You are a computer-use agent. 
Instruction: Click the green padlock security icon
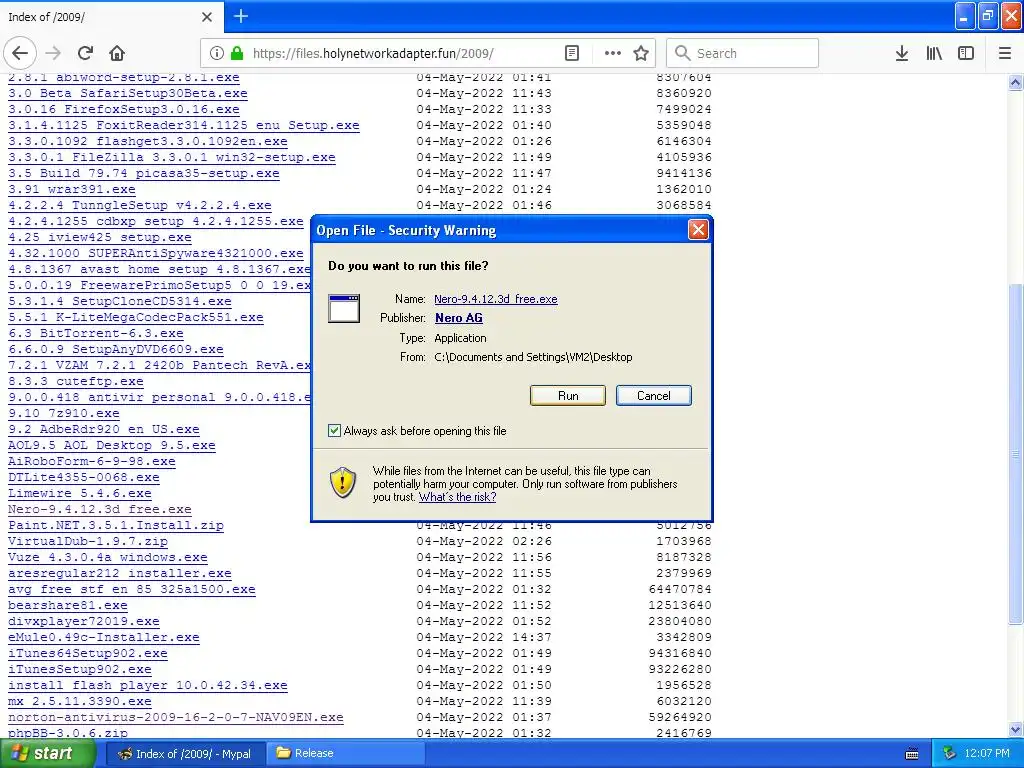click(x=238, y=53)
